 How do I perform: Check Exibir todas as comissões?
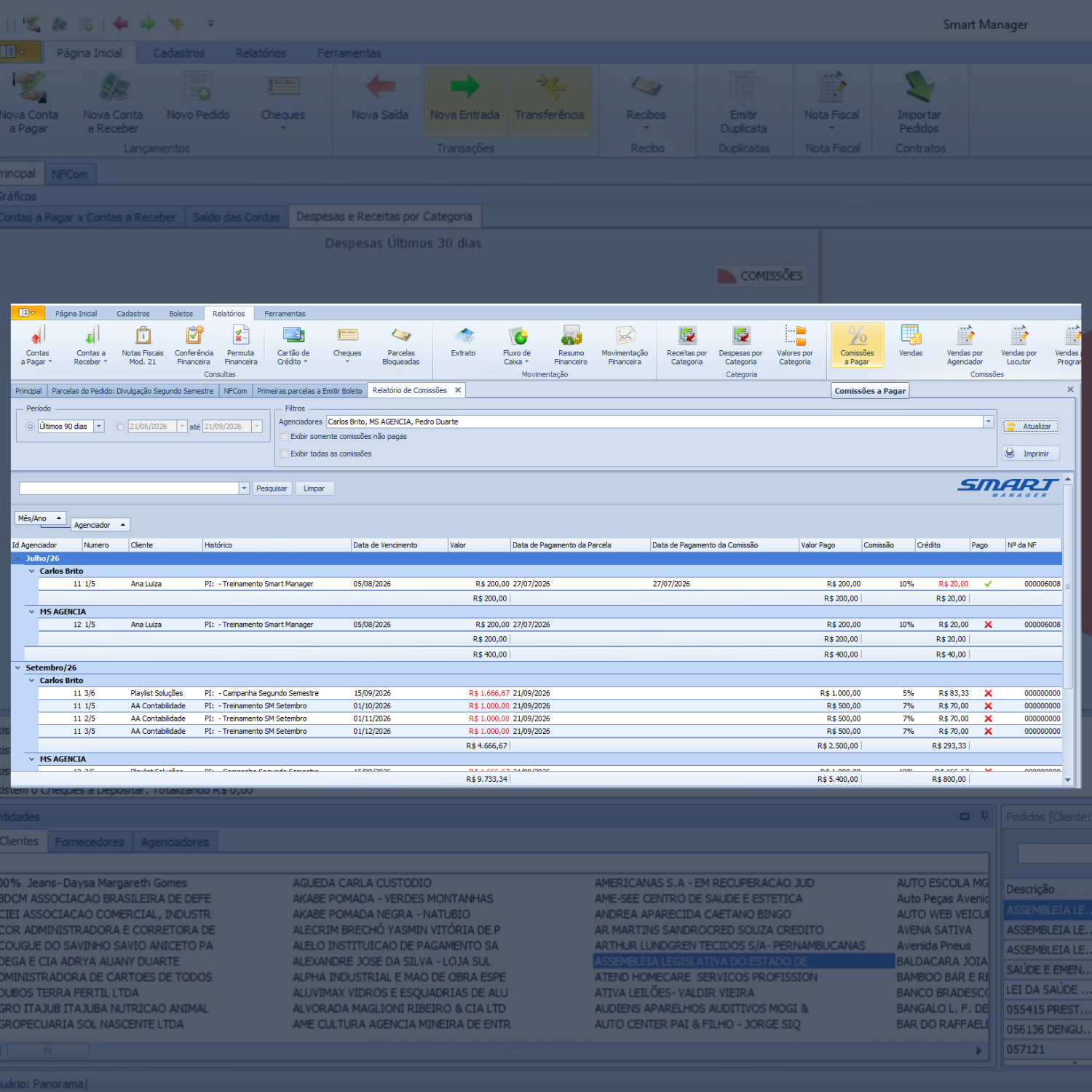[x=285, y=454]
